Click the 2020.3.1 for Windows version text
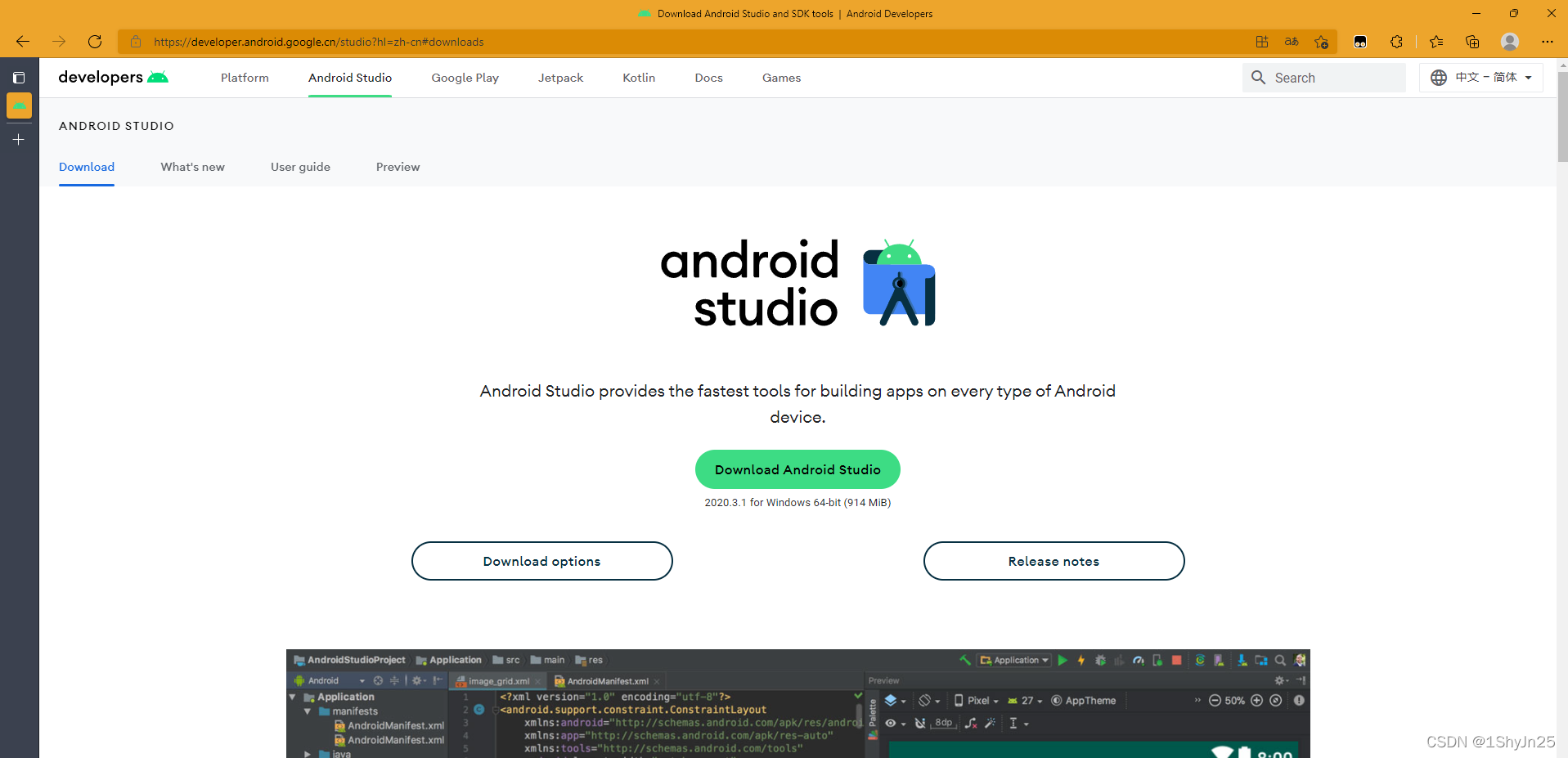The height and width of the screenshot is (758, 1568). pyautogui.click(x=797, y=503)
